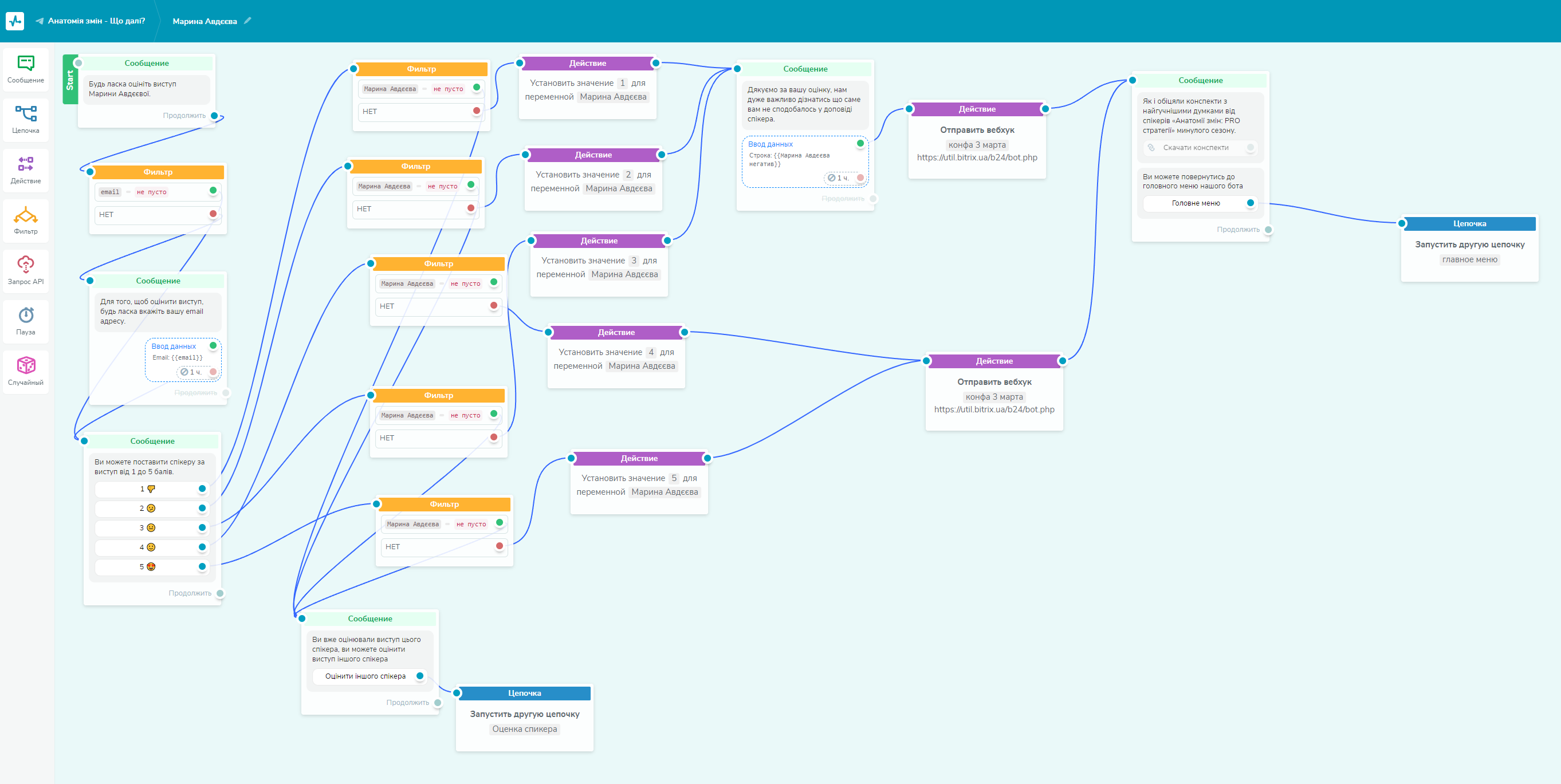This screenshot has height=784, width=1561.
Task: Click message text Ви вже оцінювали виступ
Action: pyautogui.click(x=366, y=649)
